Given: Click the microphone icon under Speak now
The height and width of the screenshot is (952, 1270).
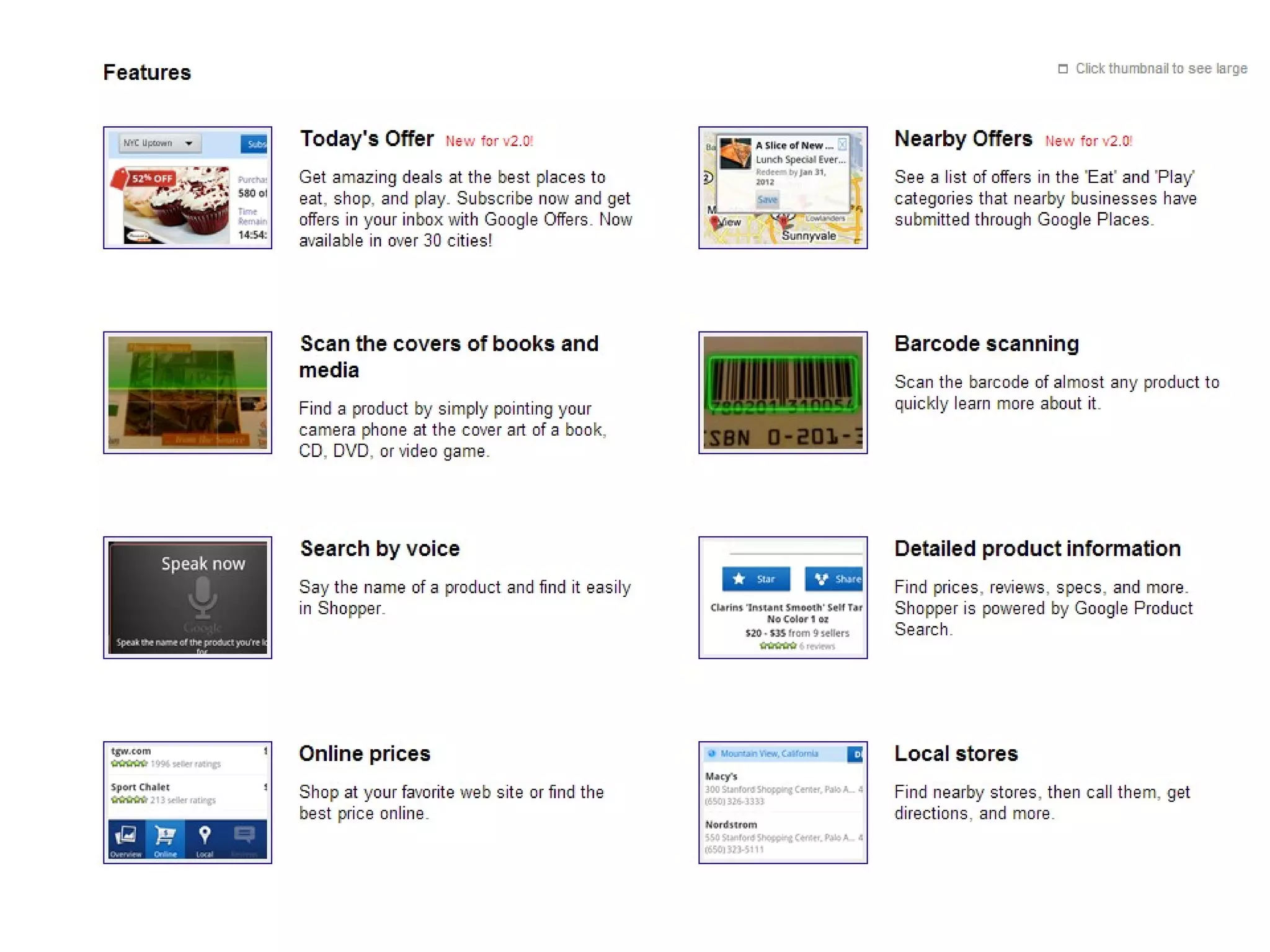Looking at the screenshot, I should coord(203,597).
